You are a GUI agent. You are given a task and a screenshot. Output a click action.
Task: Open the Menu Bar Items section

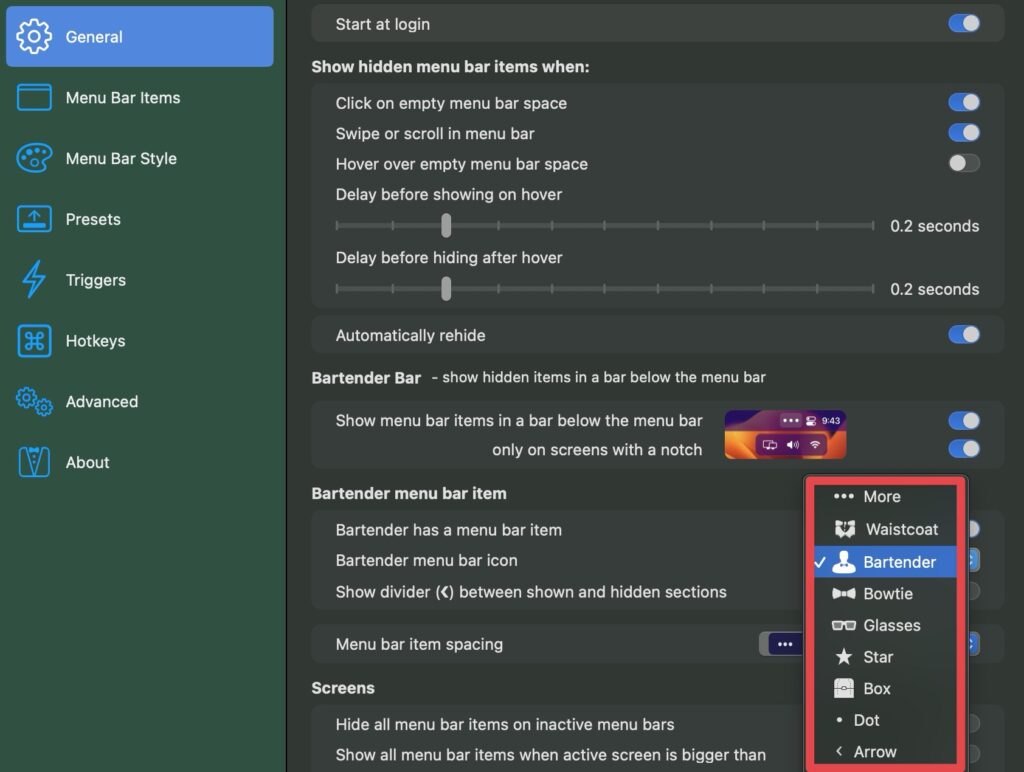coord(140,97)
